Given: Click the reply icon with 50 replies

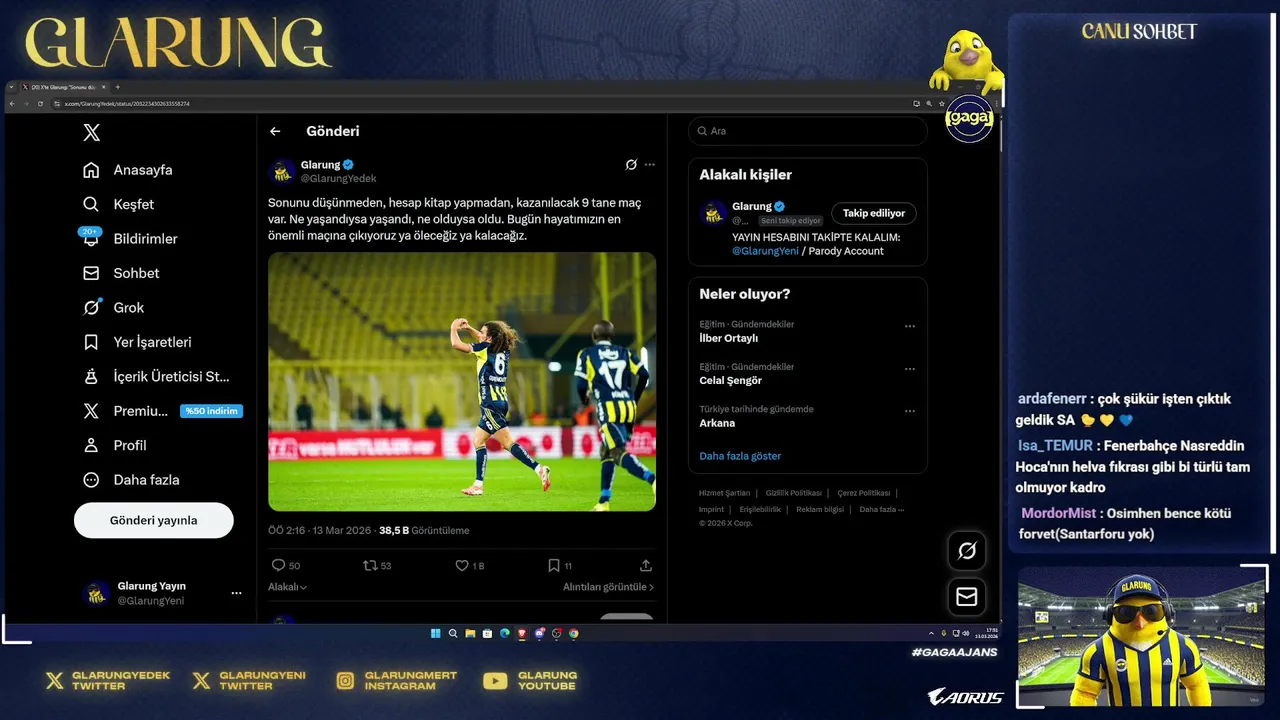Looking at the screenshot, I should (279, 565).
